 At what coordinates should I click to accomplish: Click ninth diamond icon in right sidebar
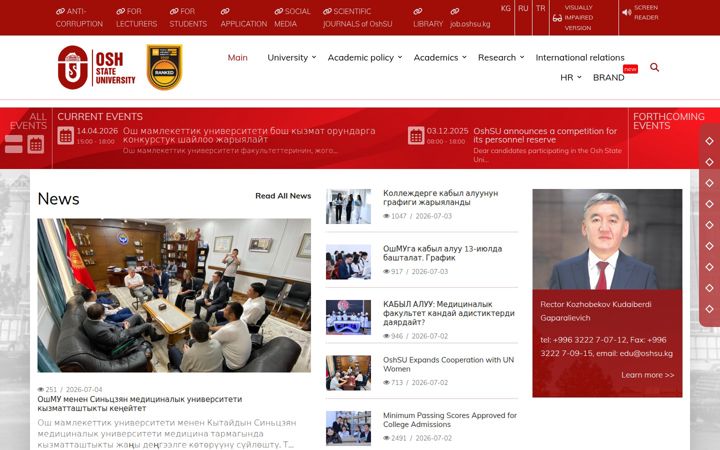click(709, 309)
